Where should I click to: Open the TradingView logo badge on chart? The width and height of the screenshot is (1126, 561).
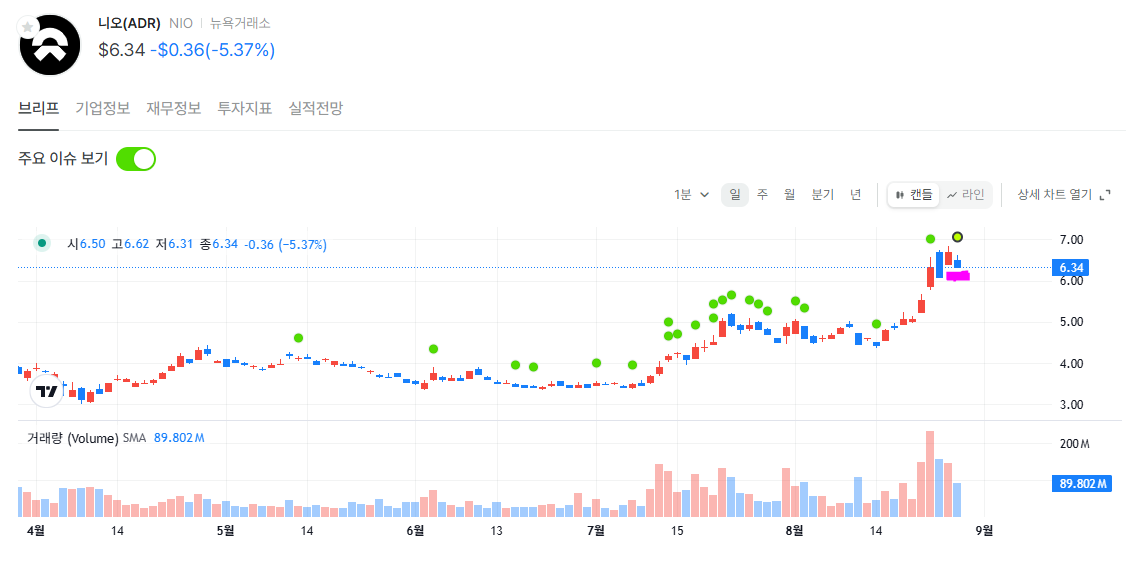tap(47, 391)
